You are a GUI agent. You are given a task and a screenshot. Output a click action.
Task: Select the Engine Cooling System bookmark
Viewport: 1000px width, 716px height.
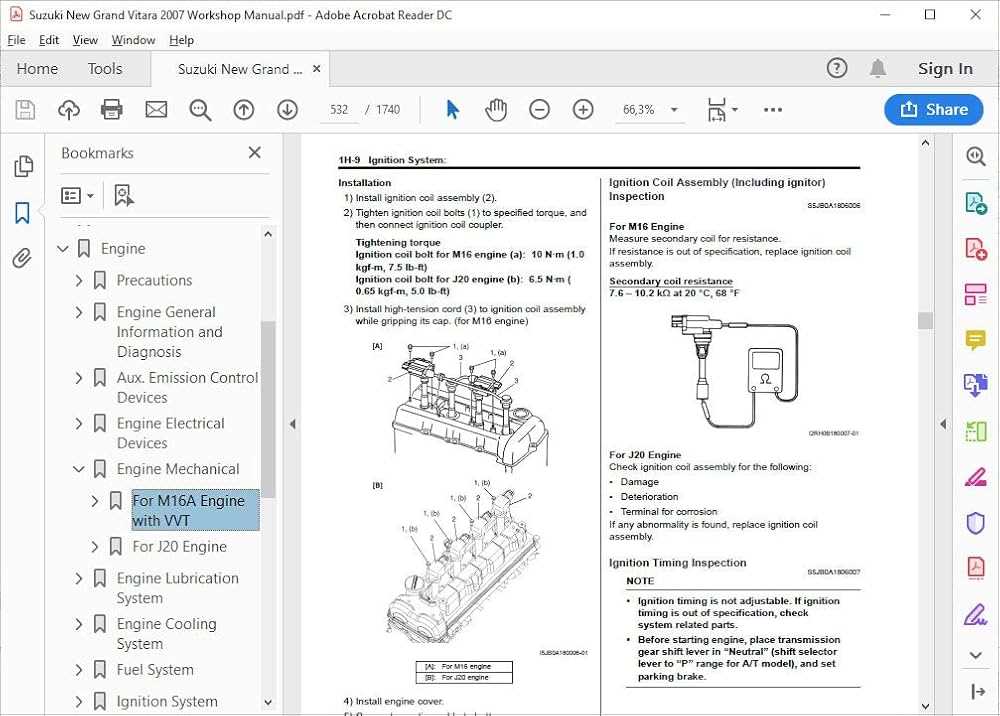(x=166, y=634)
